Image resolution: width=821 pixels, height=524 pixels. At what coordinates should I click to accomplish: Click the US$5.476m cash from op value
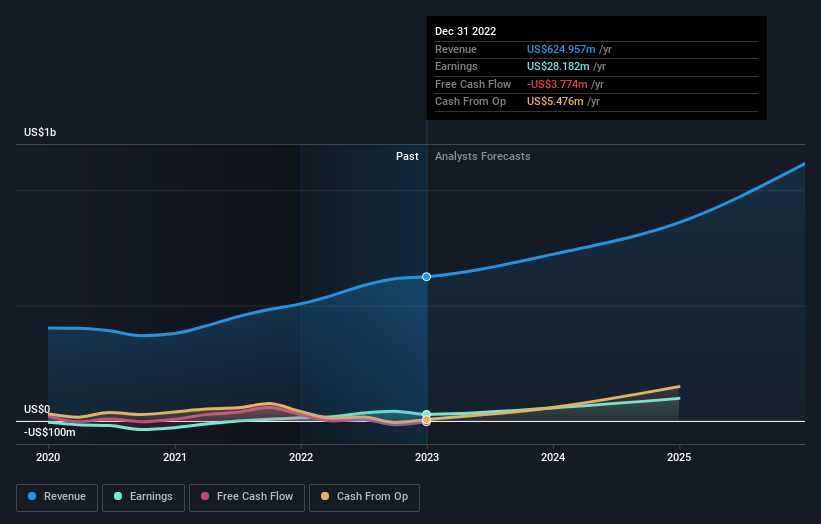pyautogui.click(x=555, y=102)
